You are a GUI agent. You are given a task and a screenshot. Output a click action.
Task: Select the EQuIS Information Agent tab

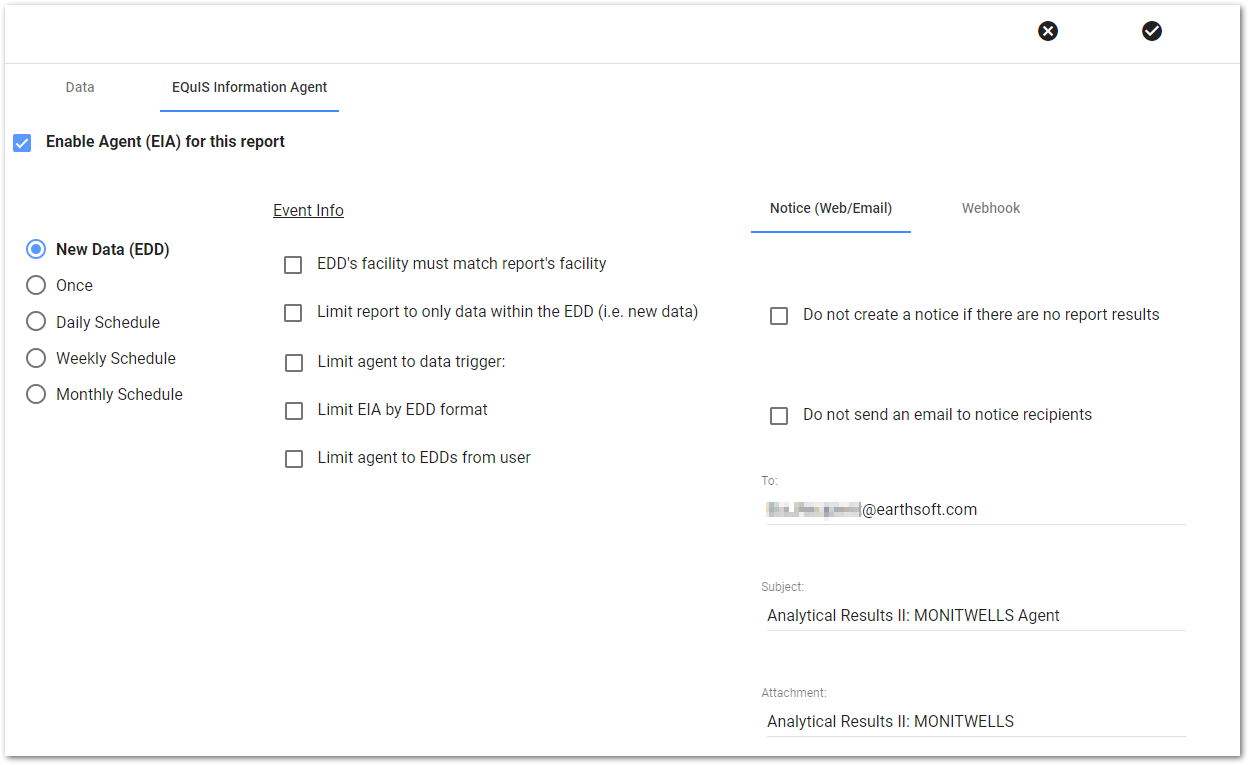(x=249, y=87)
